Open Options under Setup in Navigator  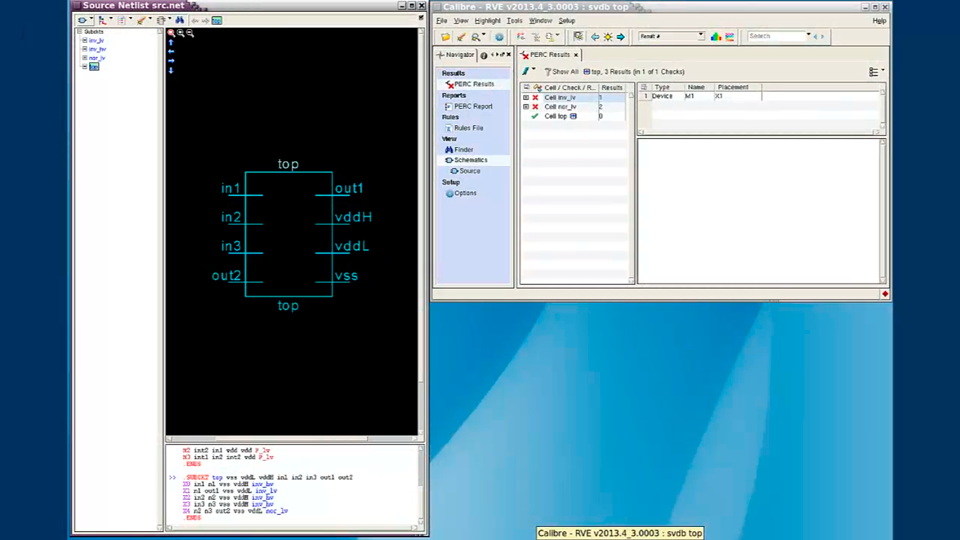click(x=461, y=193)
